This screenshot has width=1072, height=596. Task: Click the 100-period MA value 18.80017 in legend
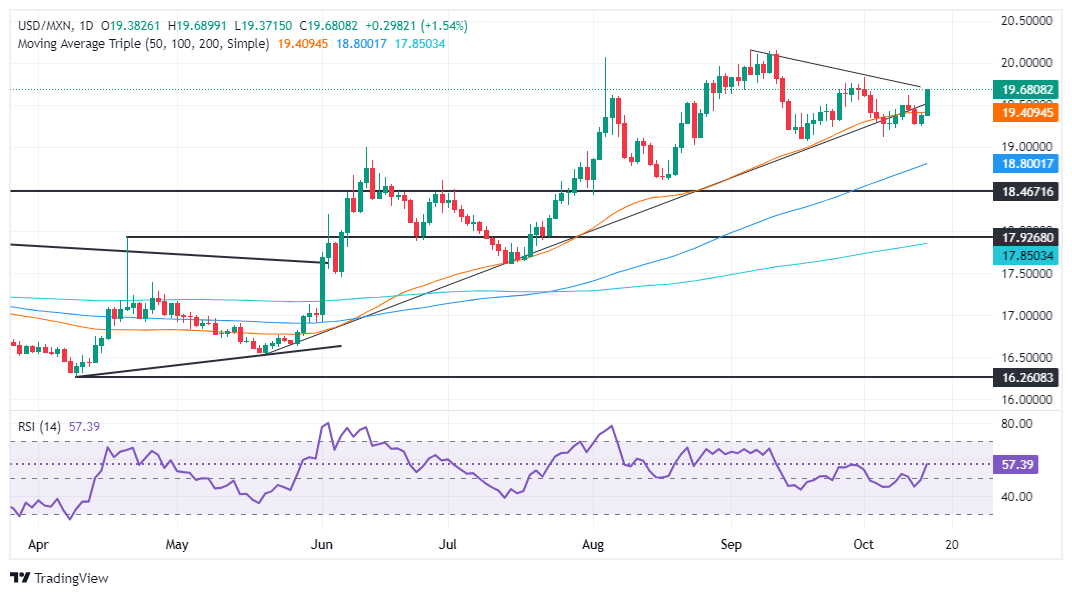(361, 44)
